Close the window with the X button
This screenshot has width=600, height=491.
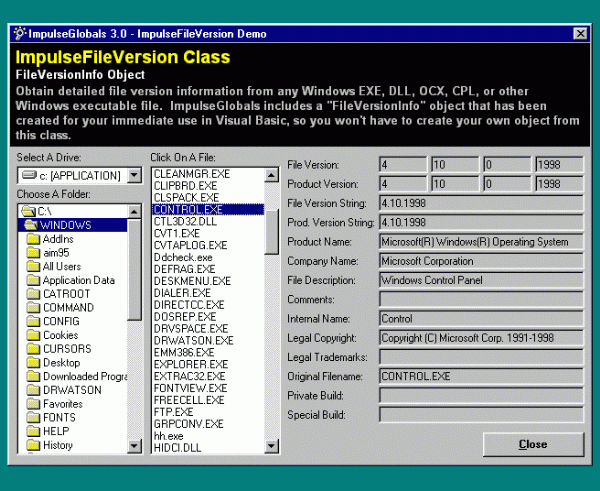[x=580, y=34]
